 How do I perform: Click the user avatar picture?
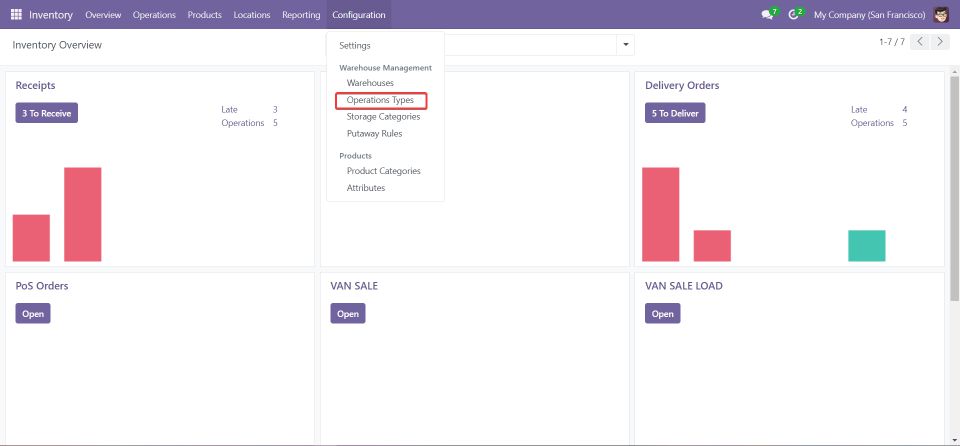(942, 15)
